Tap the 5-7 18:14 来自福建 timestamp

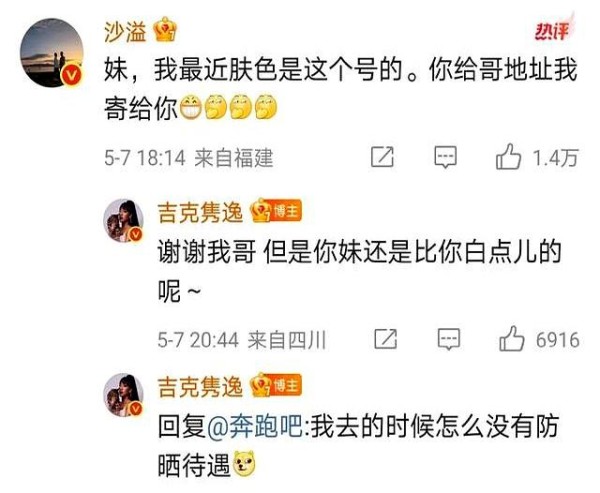189,158
